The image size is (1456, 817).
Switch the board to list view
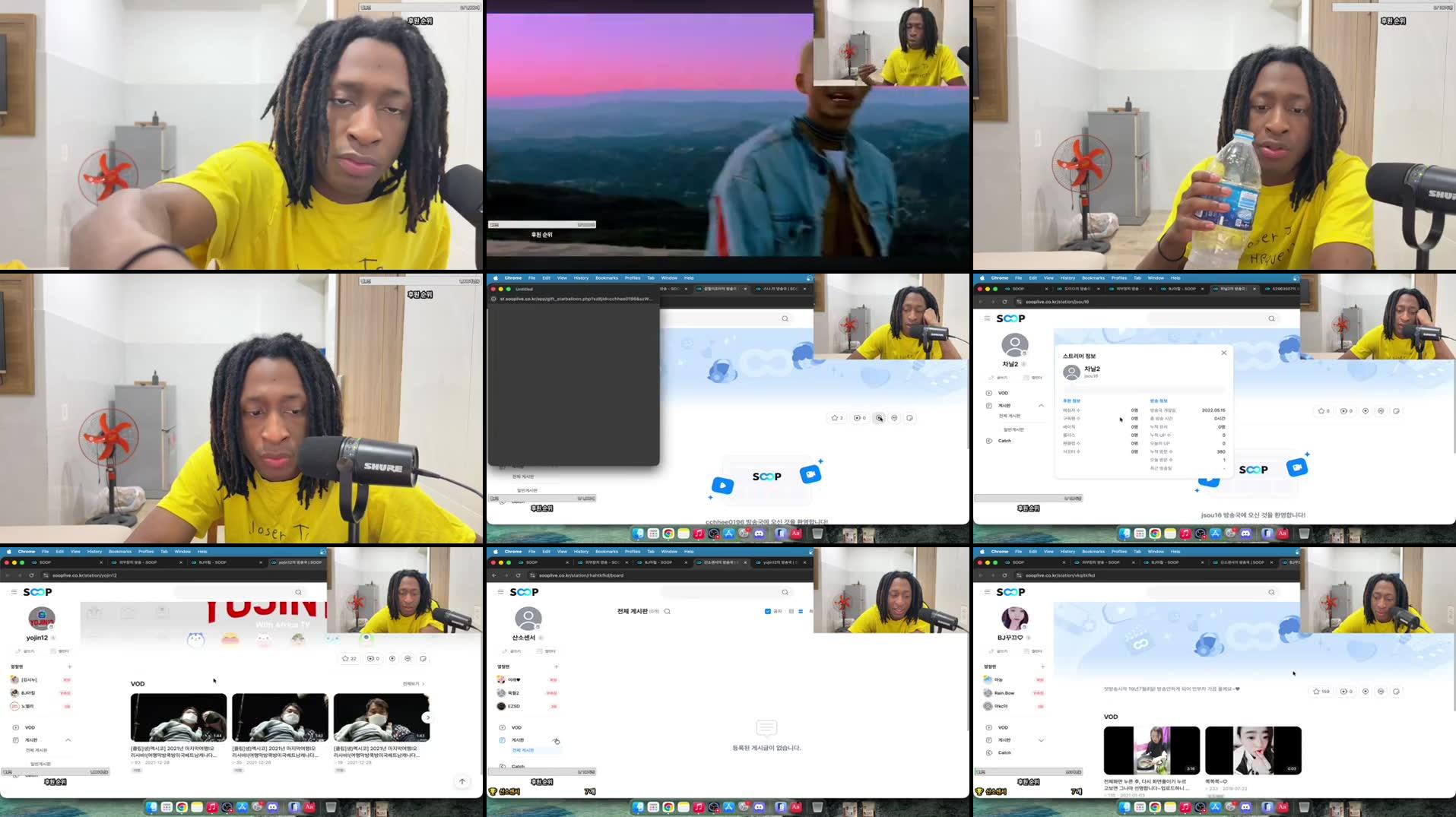pyautogui.click(x=801, y=612)
